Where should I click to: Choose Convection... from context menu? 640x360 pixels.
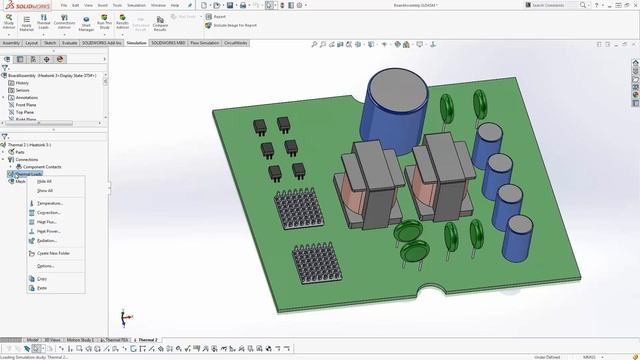[49, 213]
